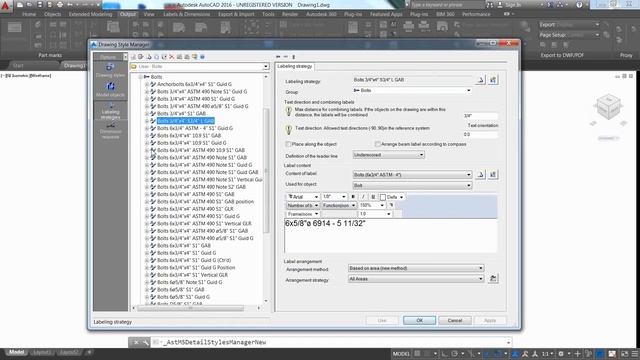Open the font size 1.0" dropdown

click(x=334, y=197)
